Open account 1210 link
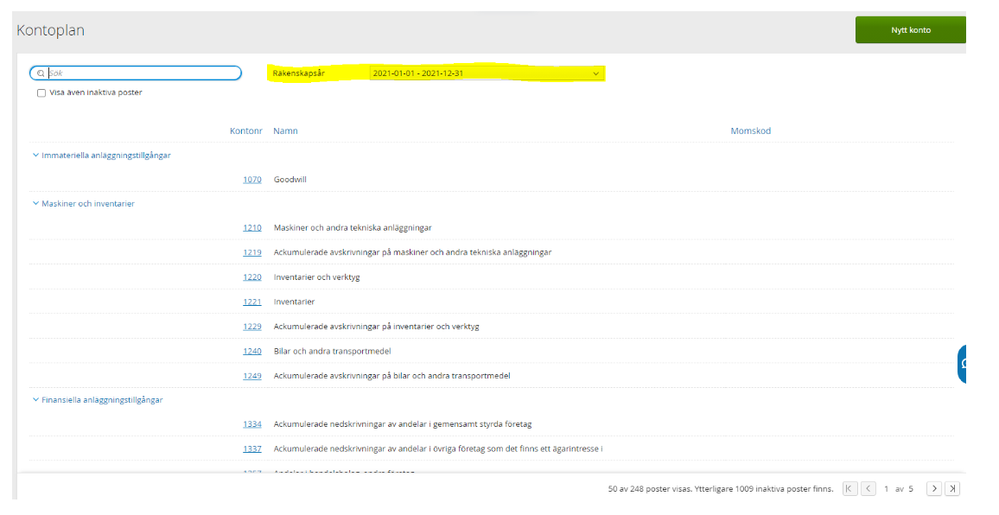 [x=252, y=228]
